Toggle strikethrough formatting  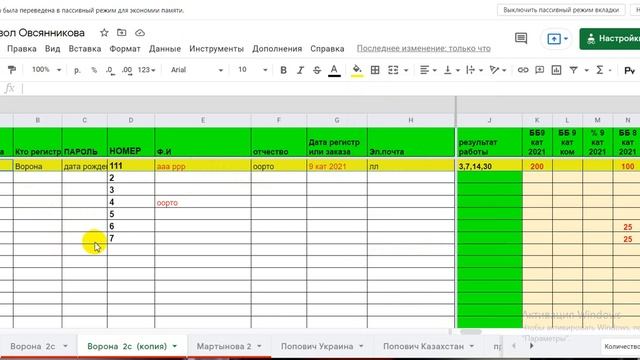317,70
